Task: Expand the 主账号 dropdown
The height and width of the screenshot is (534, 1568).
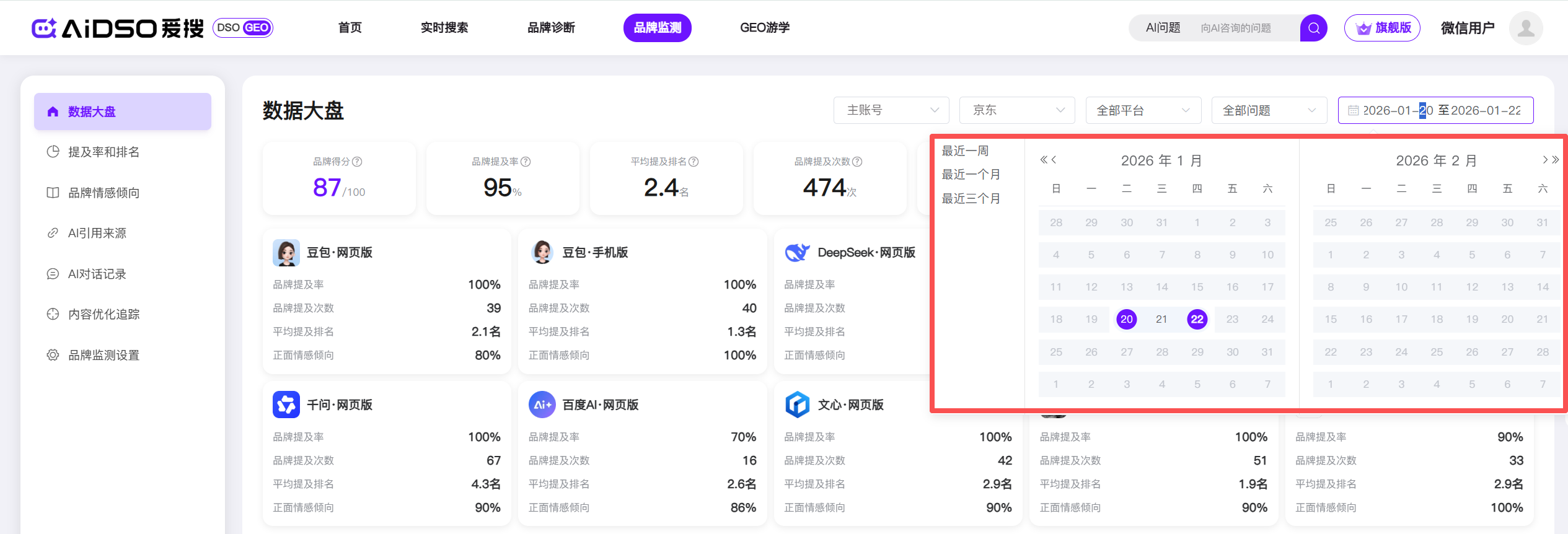Action: coord(891,110)
